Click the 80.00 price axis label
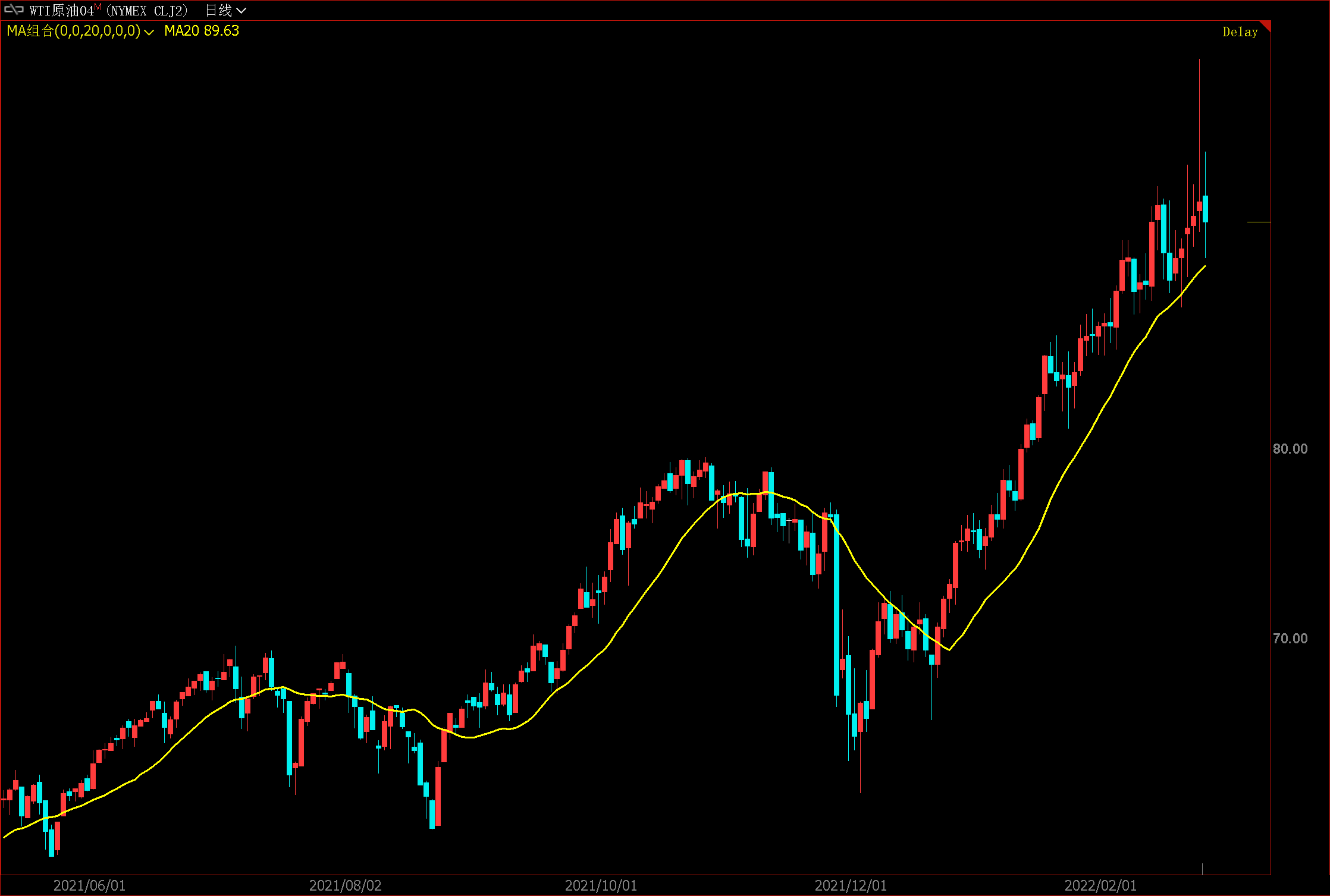Screen dimensions: 1330x896 [1290, 449]
